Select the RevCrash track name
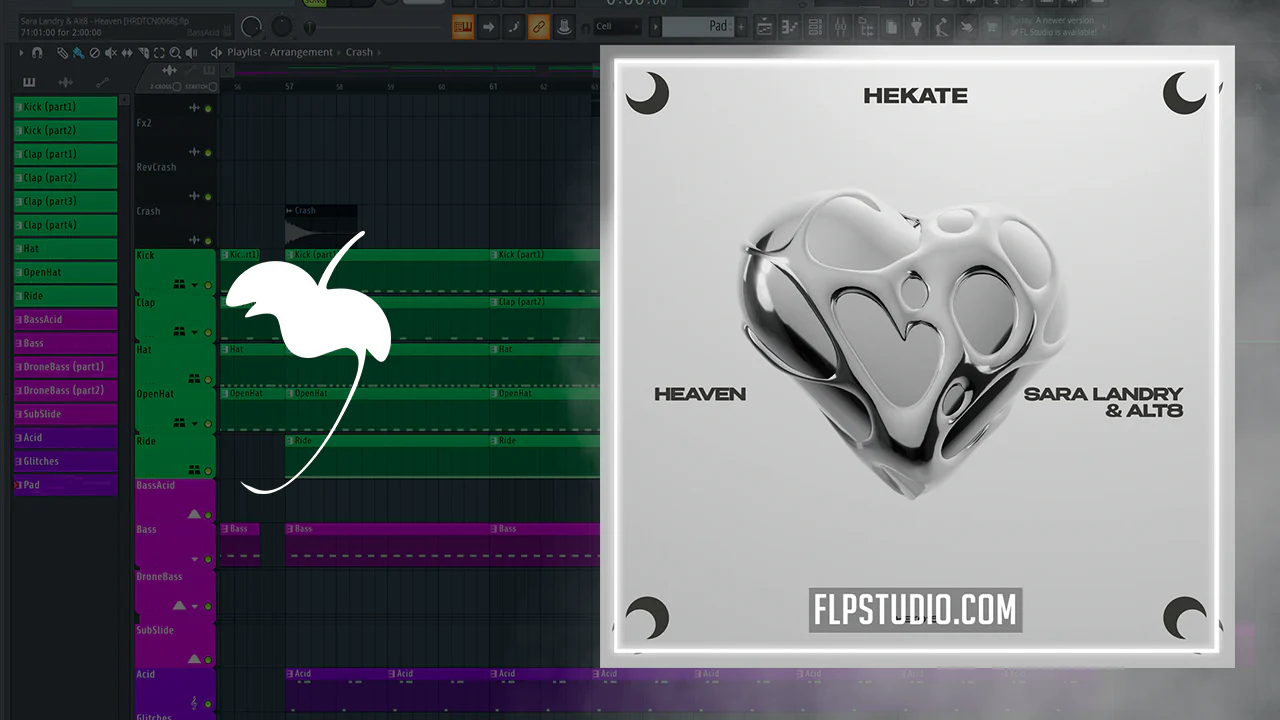This screenshot has height=720, width=1280. 157,167
